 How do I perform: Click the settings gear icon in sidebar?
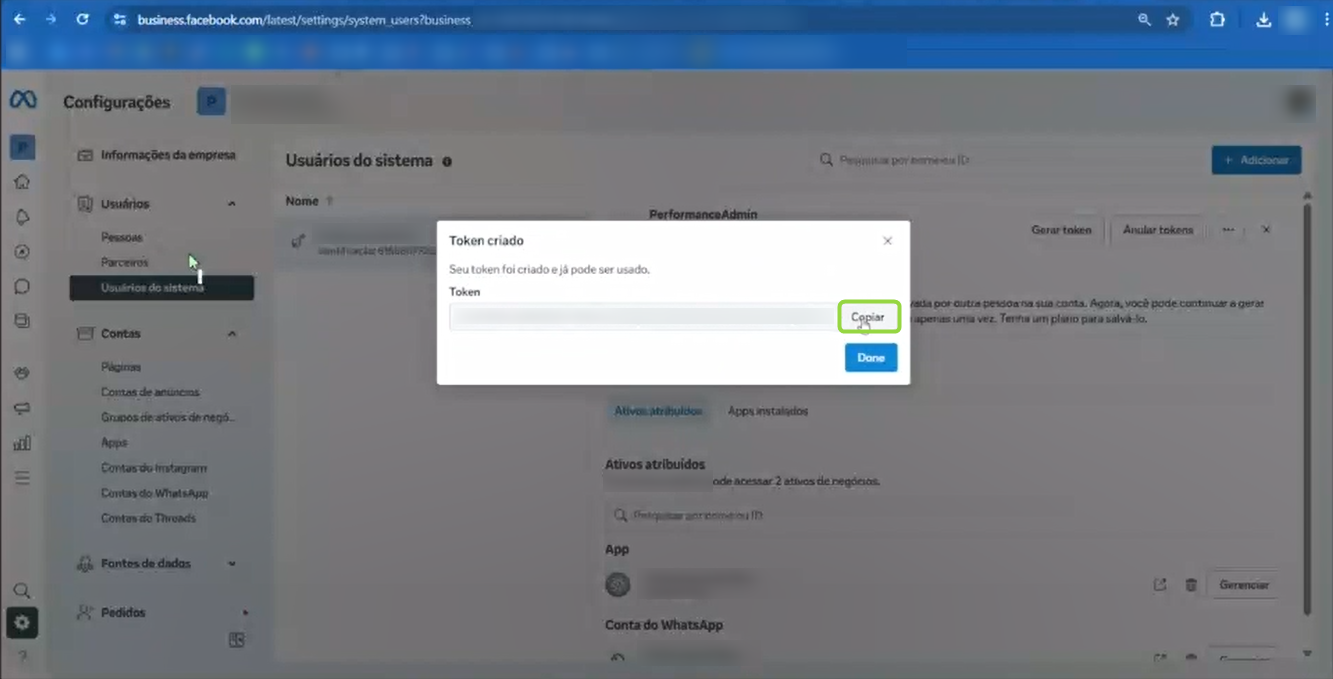22,622
